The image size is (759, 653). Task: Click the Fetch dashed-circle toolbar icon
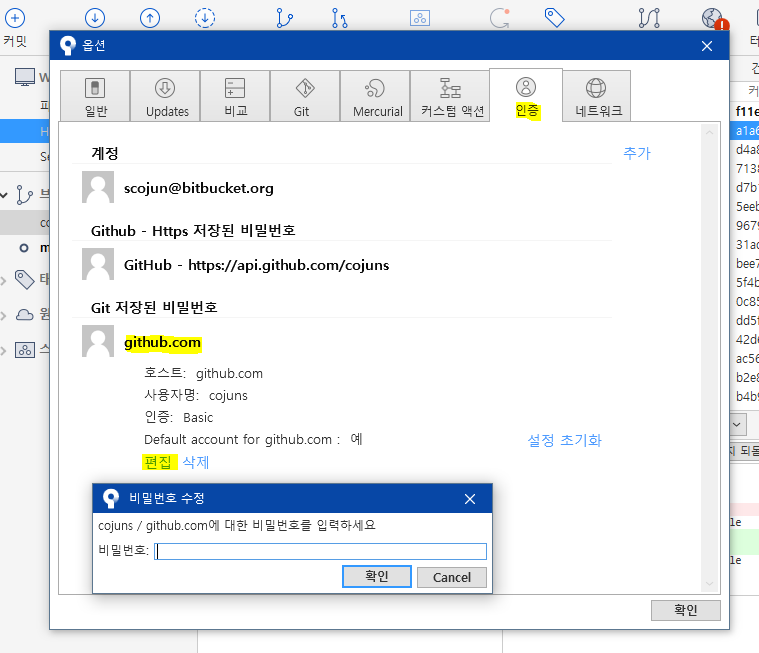pyautogui.click(x=205, y=18)
